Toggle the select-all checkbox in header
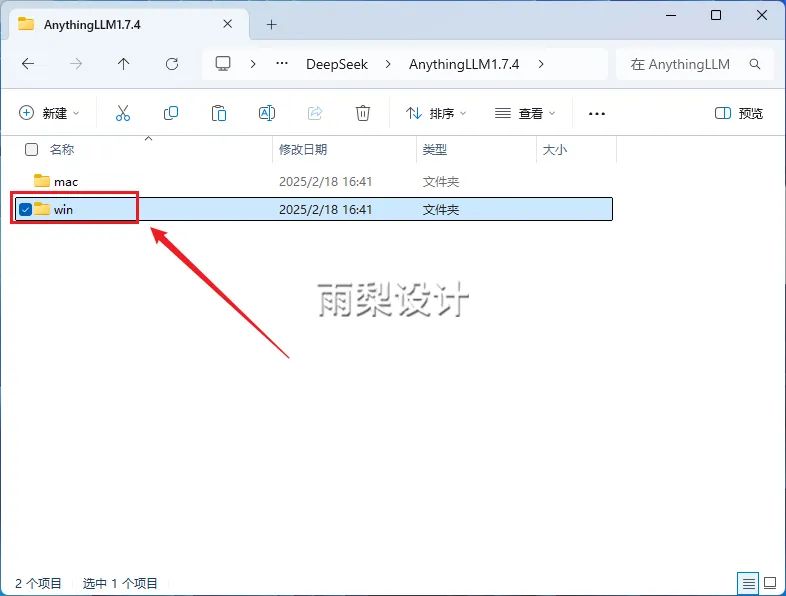Screen dimensions: 786x596 tap(32, 149)
